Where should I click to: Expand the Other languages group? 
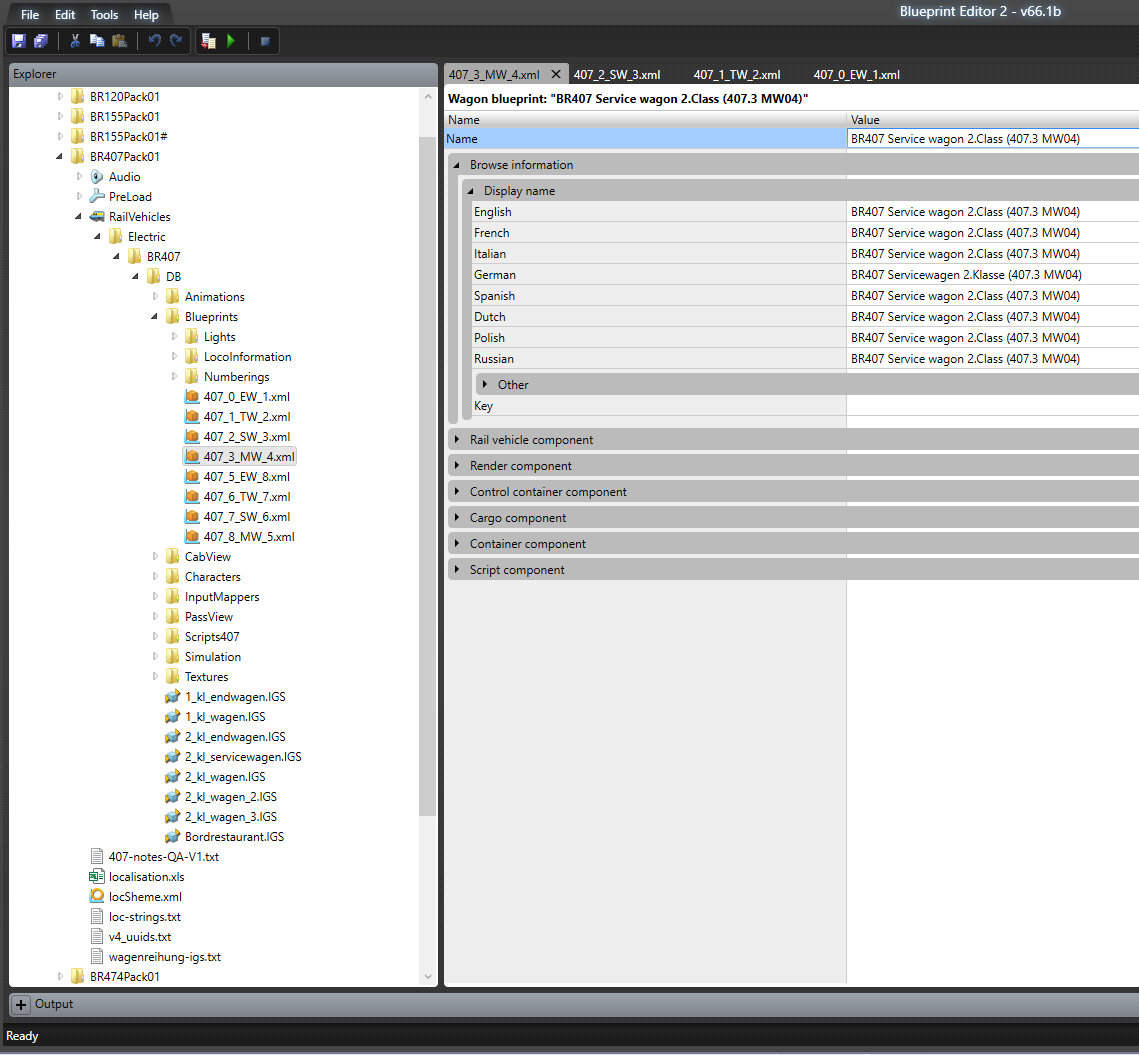click(x=485, y=385)
